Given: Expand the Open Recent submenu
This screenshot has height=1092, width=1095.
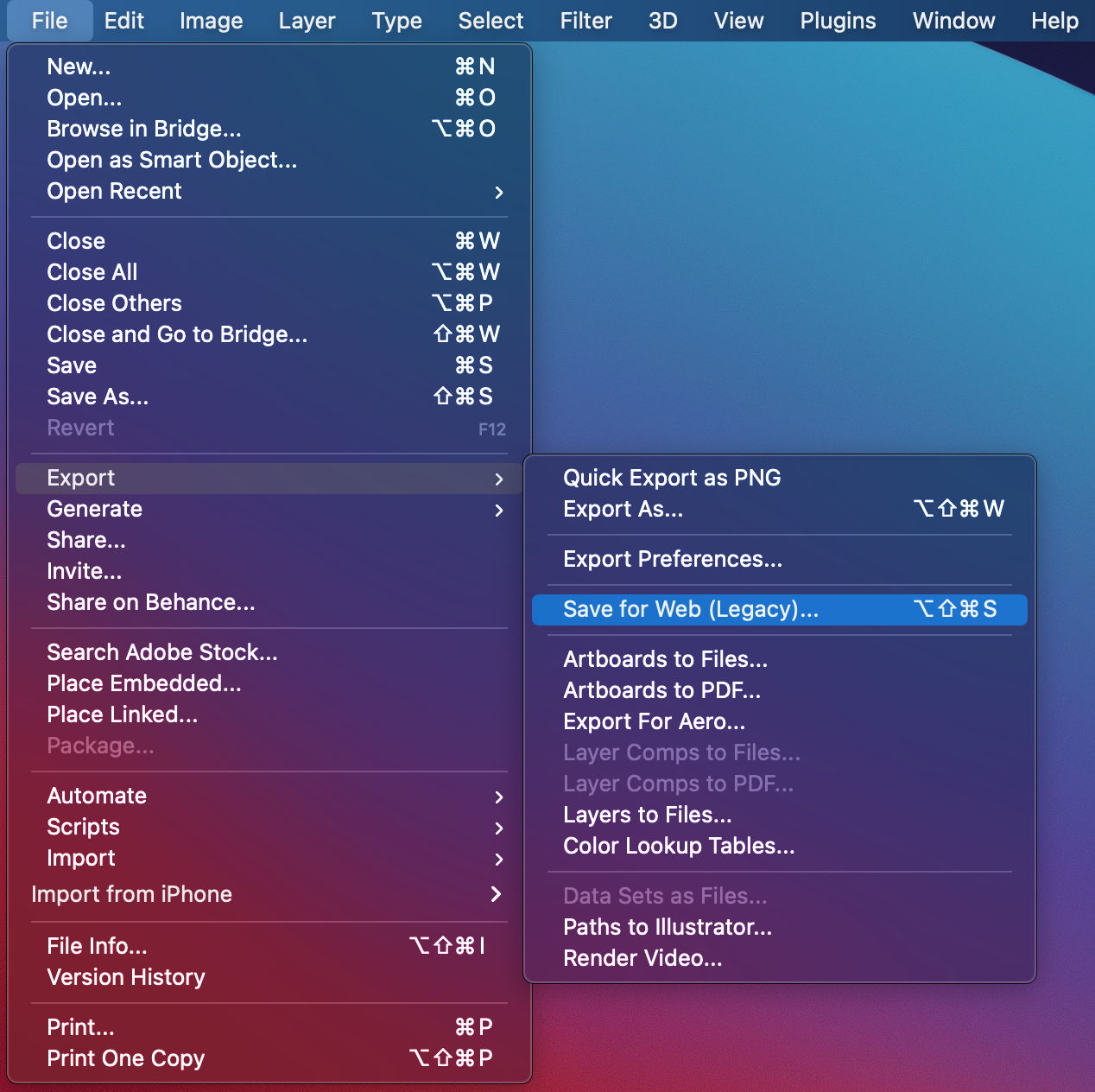Looking at the screenshot, I should [114, 191].
